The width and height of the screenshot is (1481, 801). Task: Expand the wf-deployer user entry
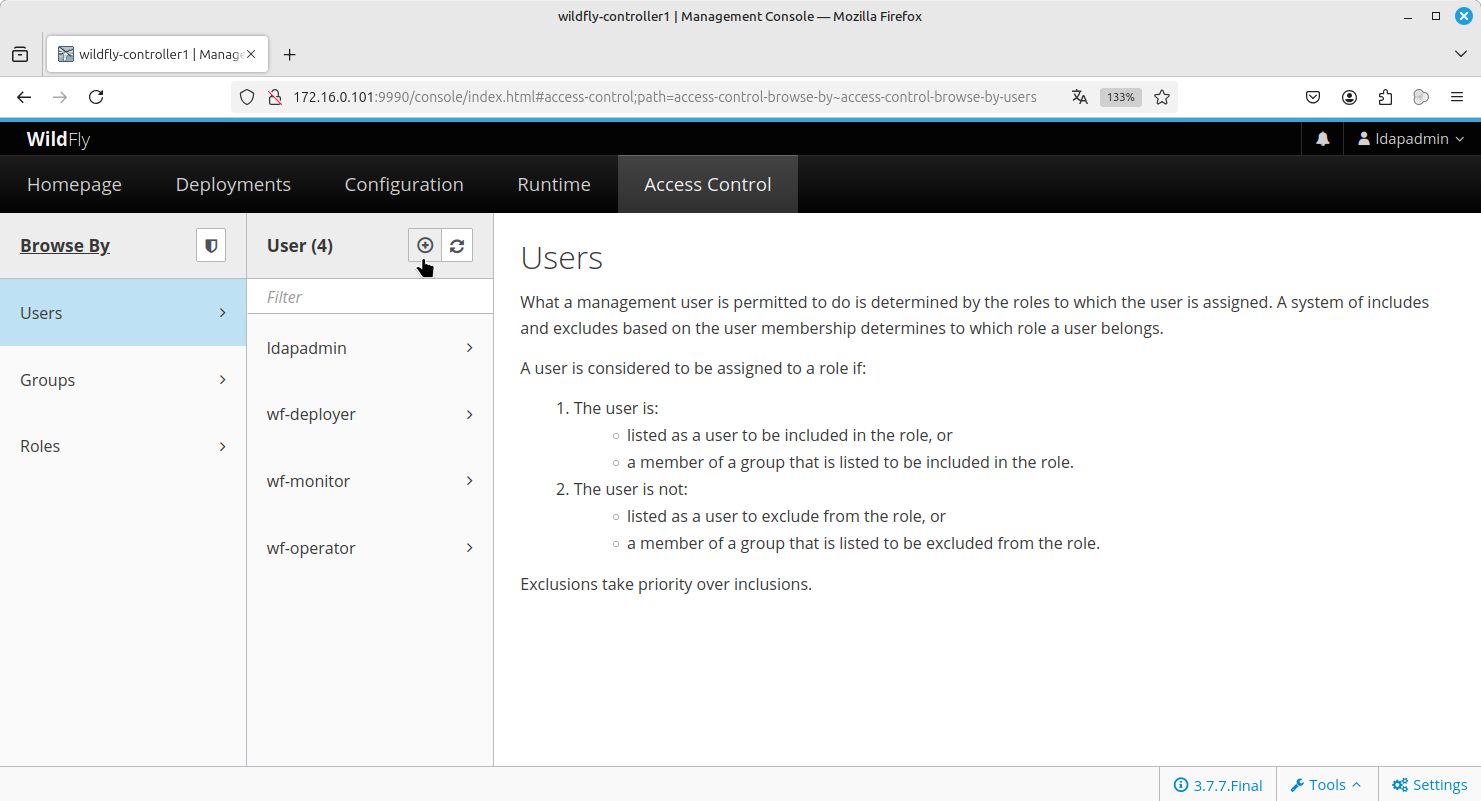(x=370, y=415)
